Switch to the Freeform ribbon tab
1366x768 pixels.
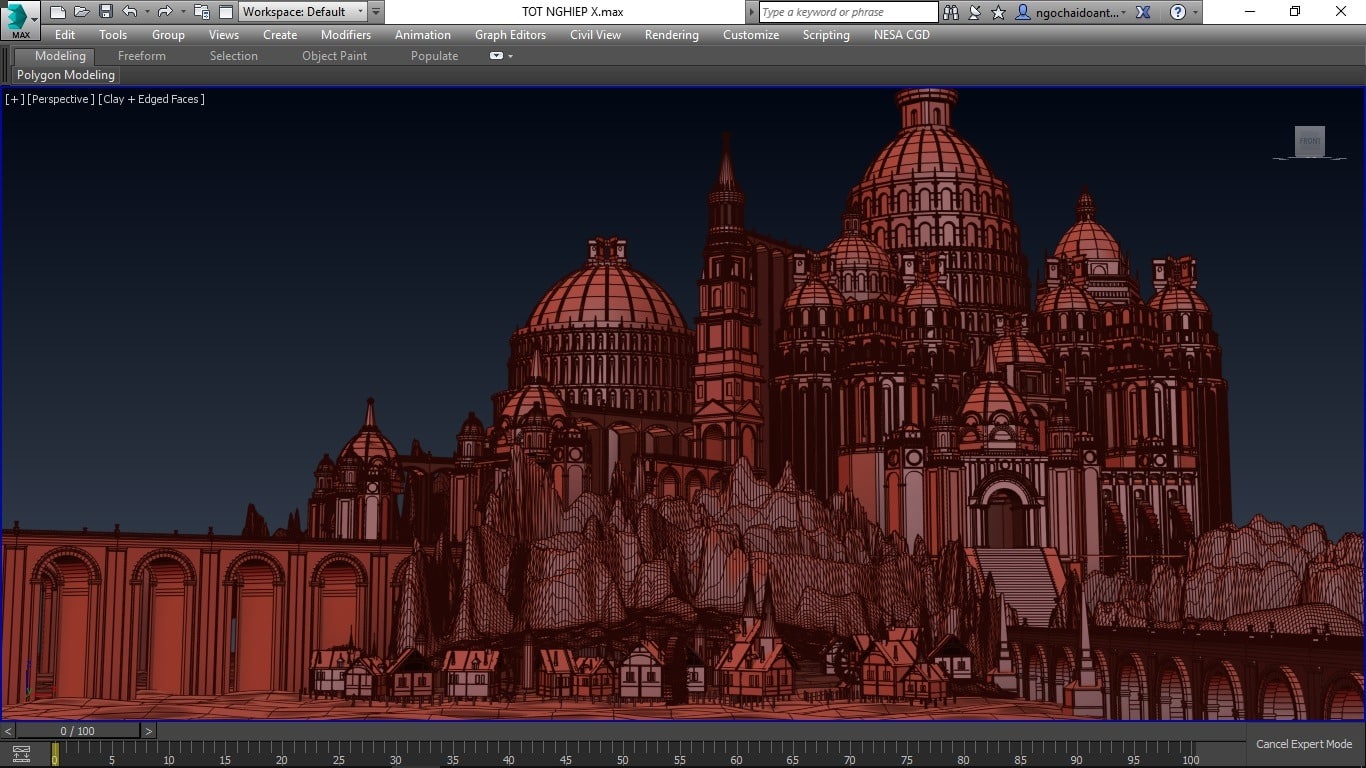pyautogui.click(x=142, y=56)
